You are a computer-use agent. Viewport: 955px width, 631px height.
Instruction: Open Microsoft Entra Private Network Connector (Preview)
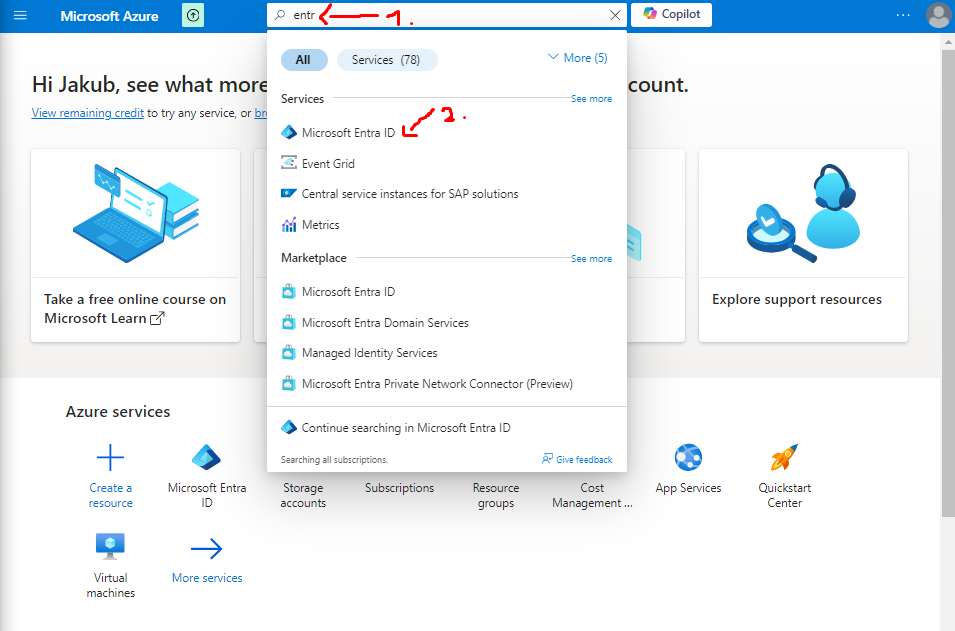tap(437, 384)
